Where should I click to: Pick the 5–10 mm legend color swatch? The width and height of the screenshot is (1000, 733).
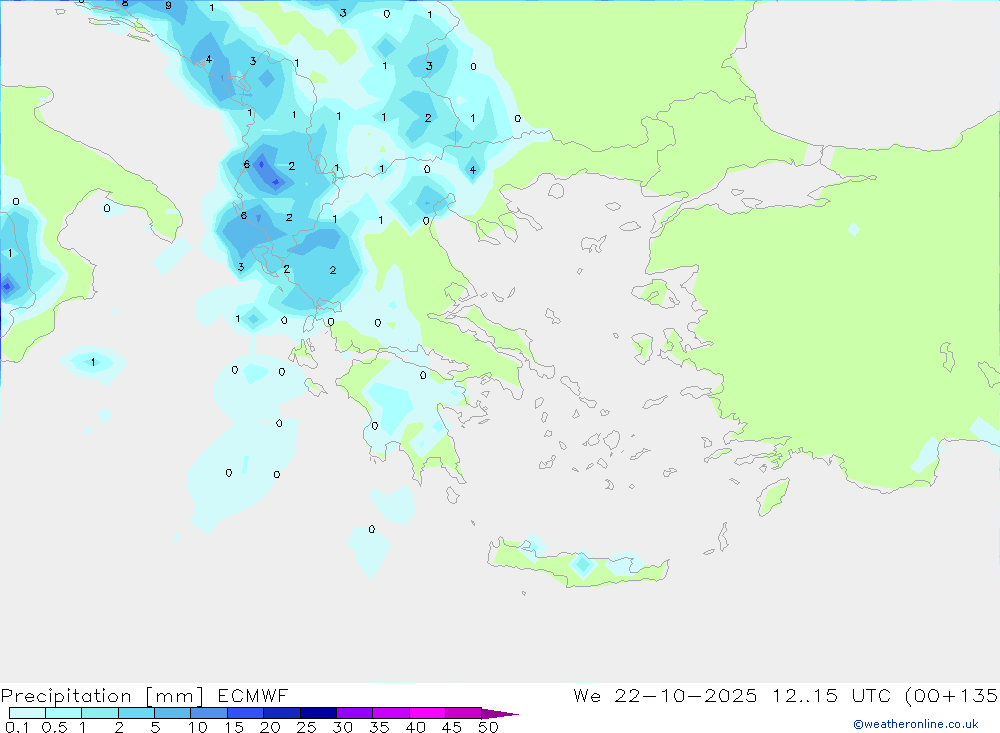tap(173, 713)
